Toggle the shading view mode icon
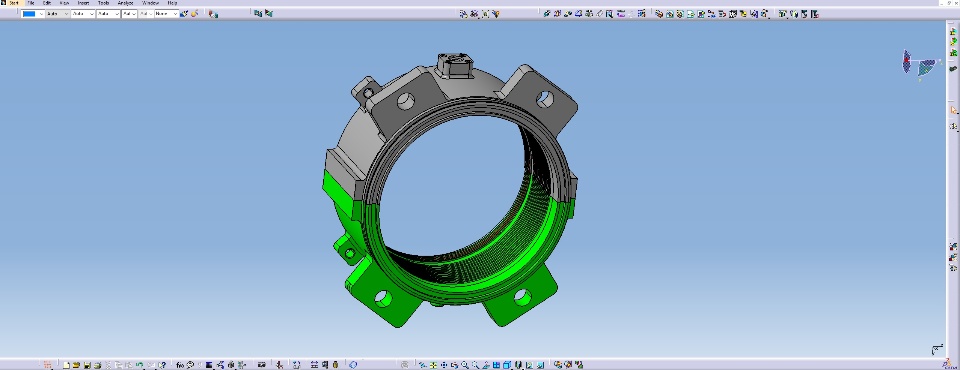 (x=507, y=365)
